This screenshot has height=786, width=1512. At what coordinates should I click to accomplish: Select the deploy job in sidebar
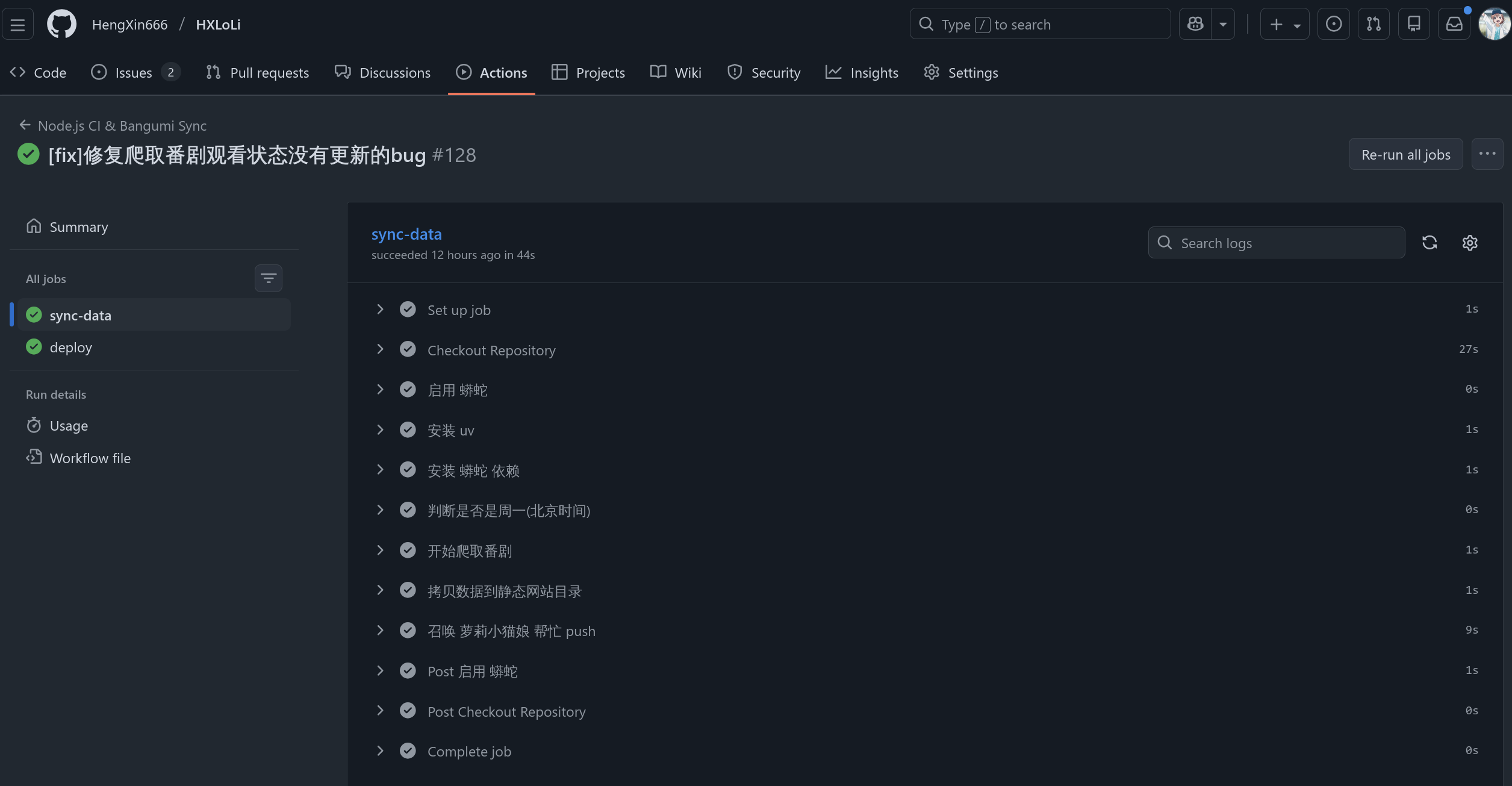click(71, 348)
